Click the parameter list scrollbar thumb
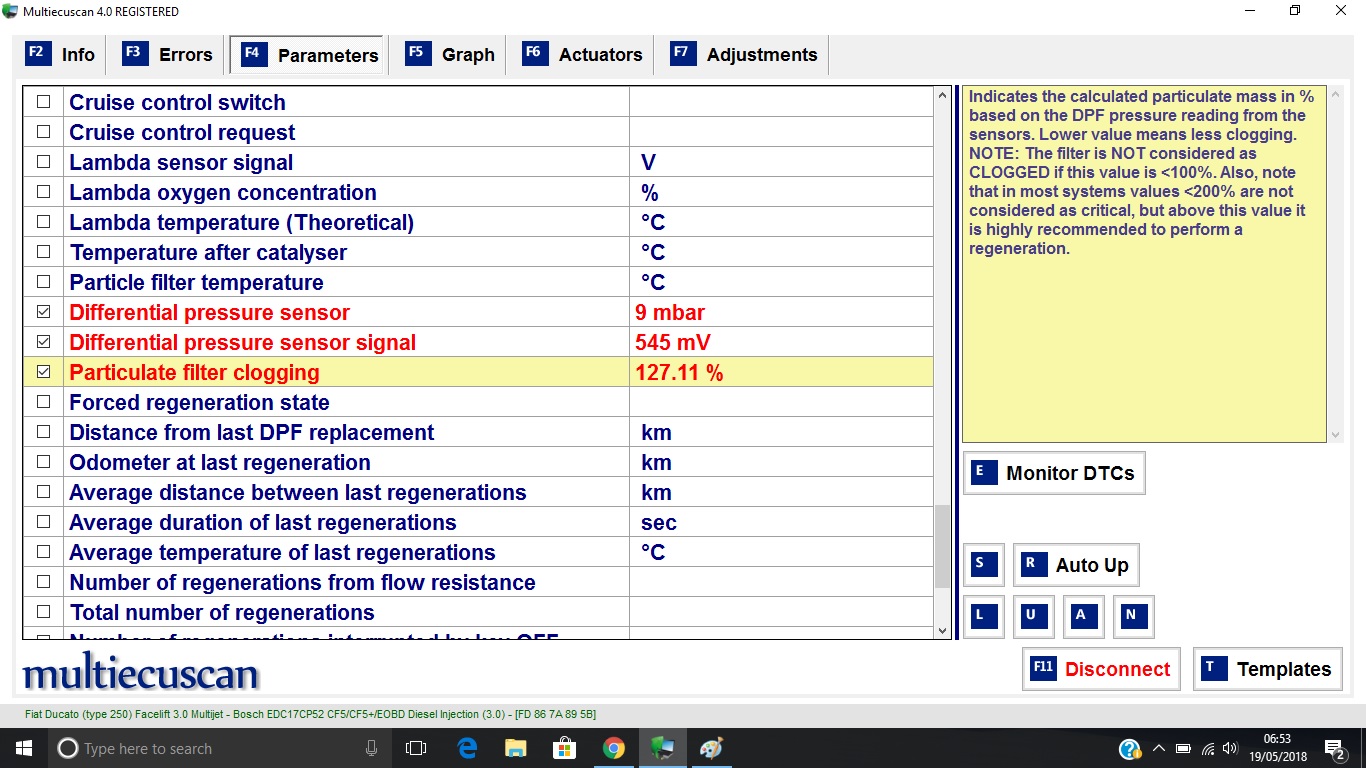 942,546
